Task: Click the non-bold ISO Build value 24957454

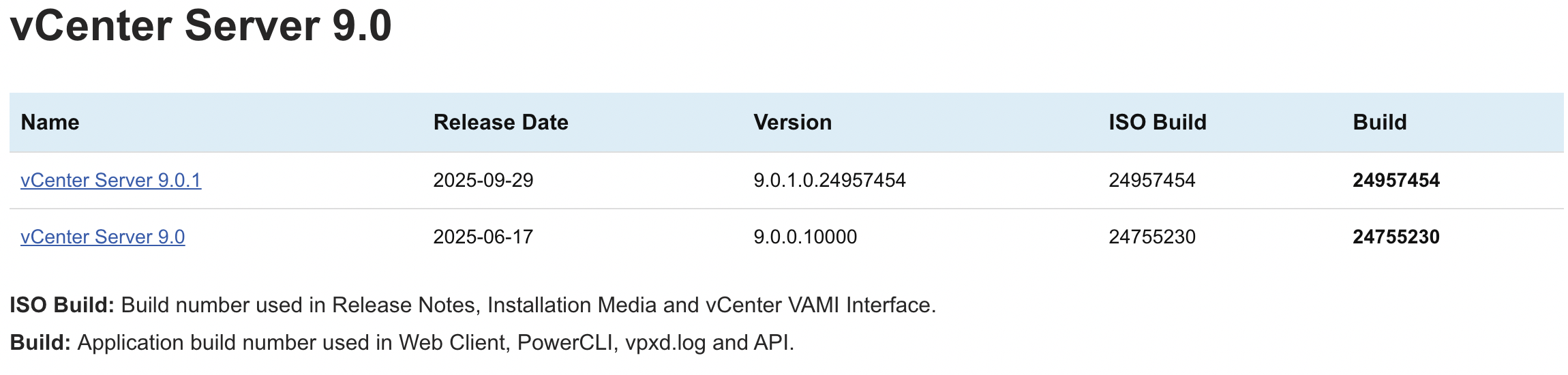Action: [x=1151, y=180]
